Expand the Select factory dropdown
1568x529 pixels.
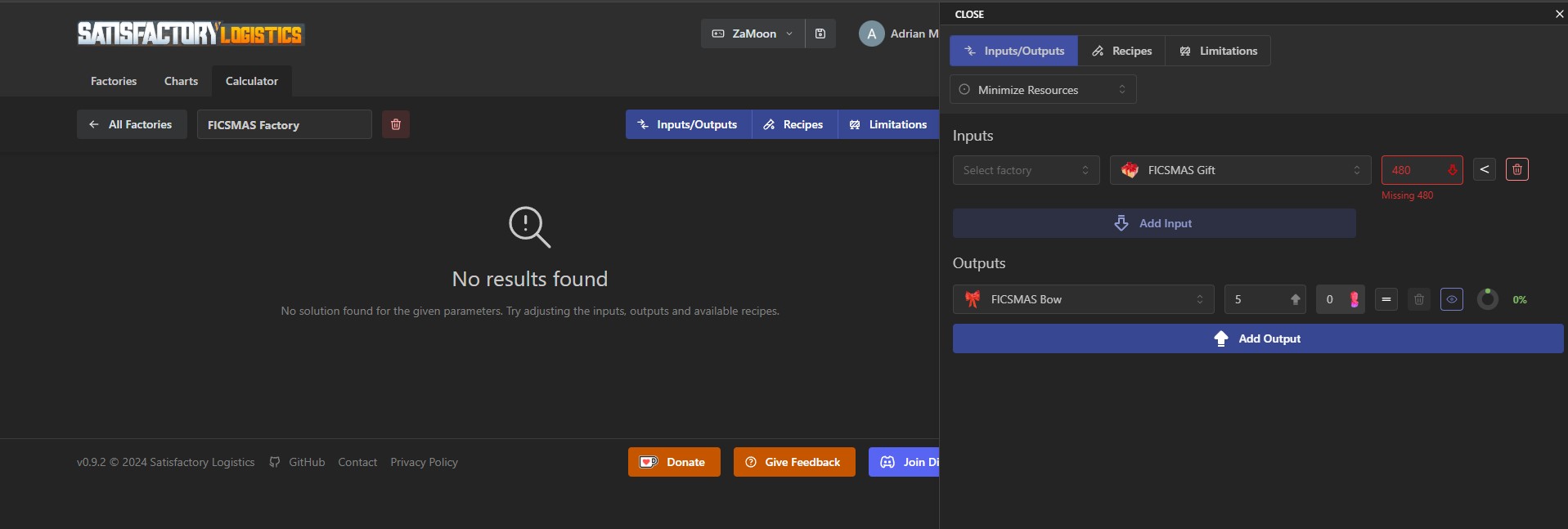1026,170
